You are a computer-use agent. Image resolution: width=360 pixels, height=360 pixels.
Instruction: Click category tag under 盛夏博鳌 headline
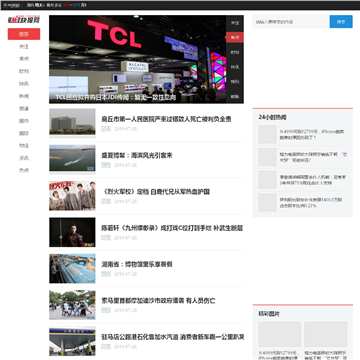pyautogui.click(x=106, y=165)
